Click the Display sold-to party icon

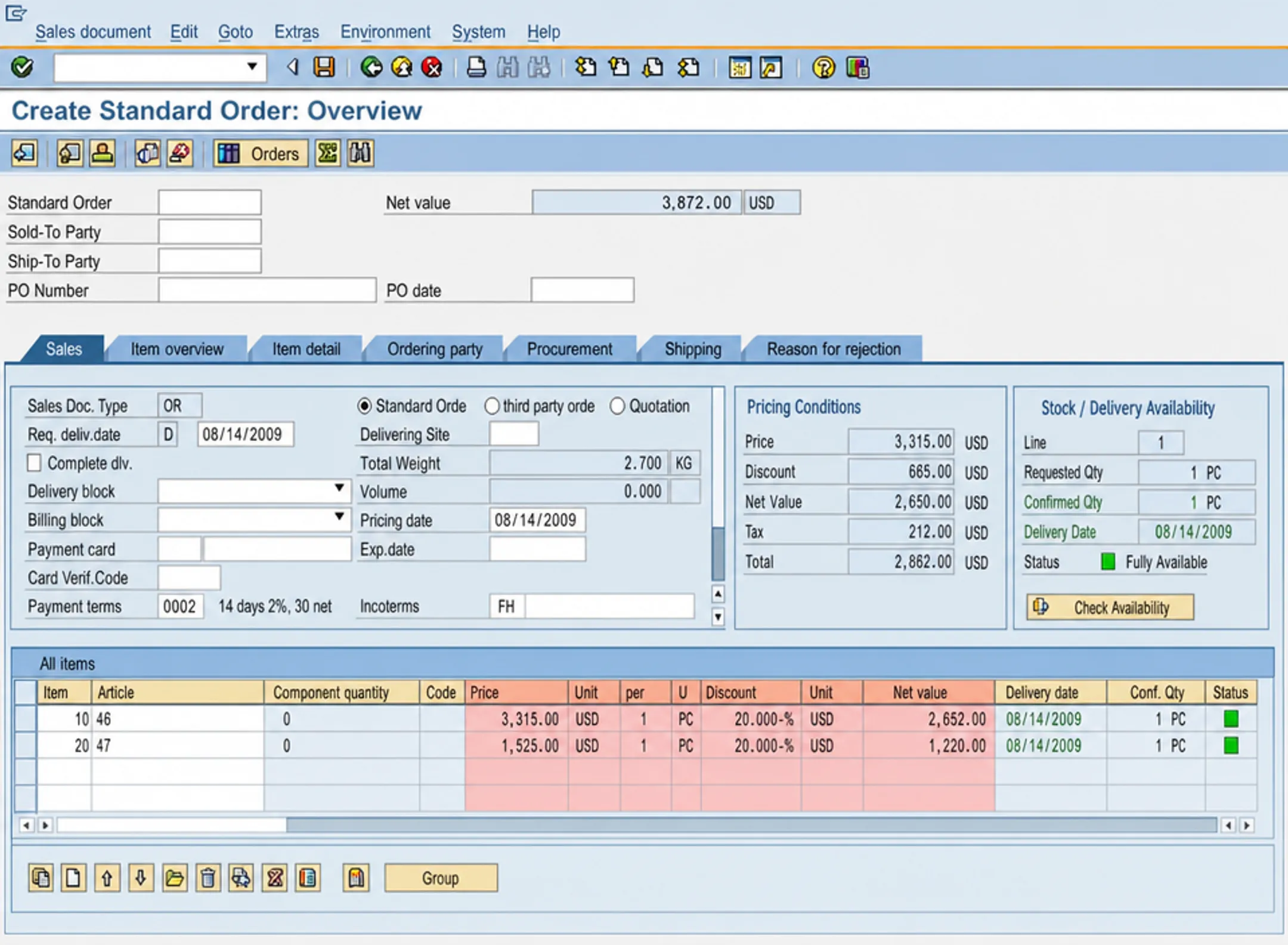click(103, 153)
